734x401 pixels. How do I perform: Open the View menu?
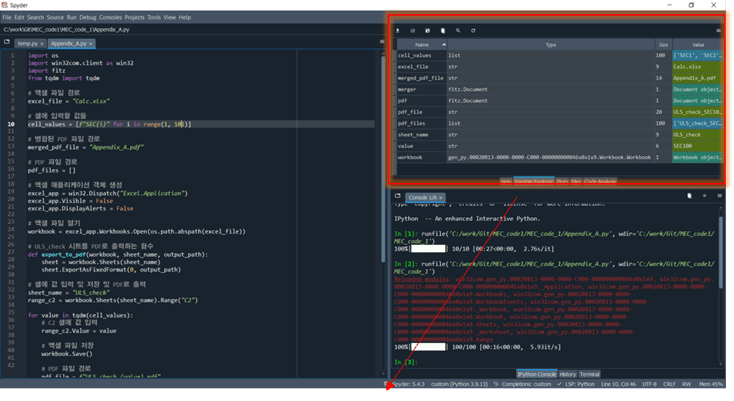(169, 17)
